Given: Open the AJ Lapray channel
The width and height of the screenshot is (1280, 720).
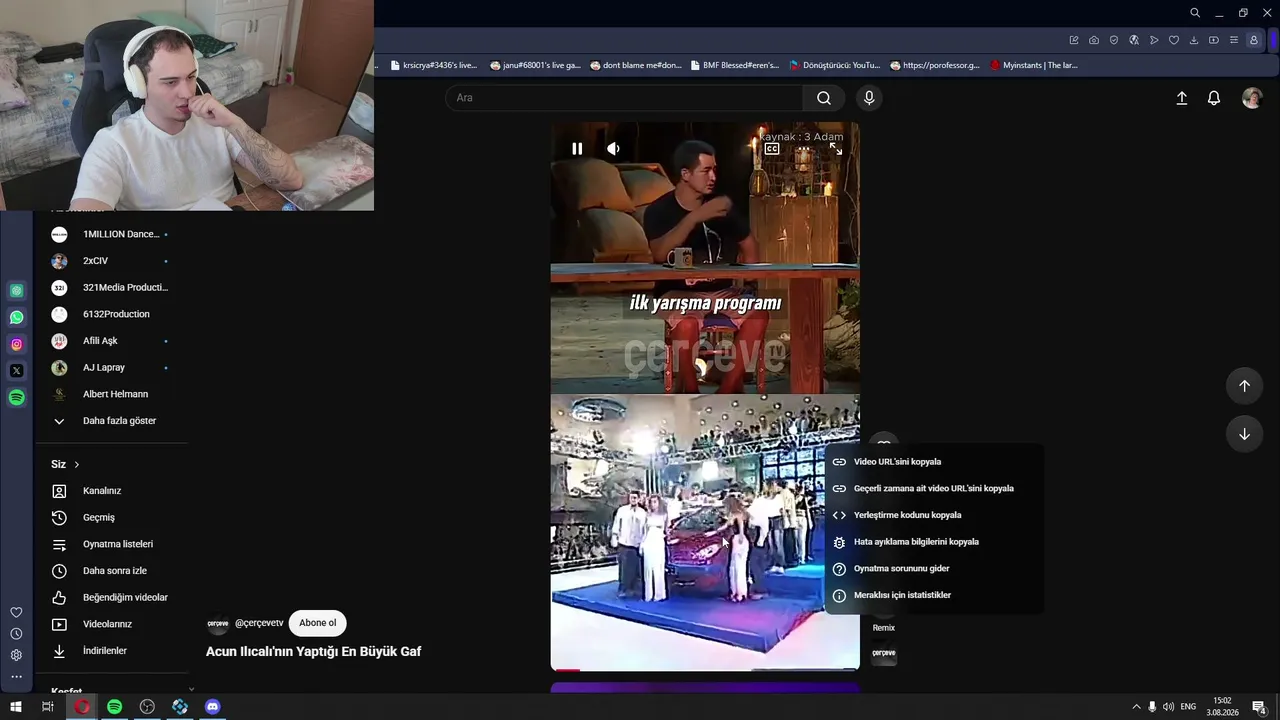Looking at the screenshot, I should coord(112,368).
